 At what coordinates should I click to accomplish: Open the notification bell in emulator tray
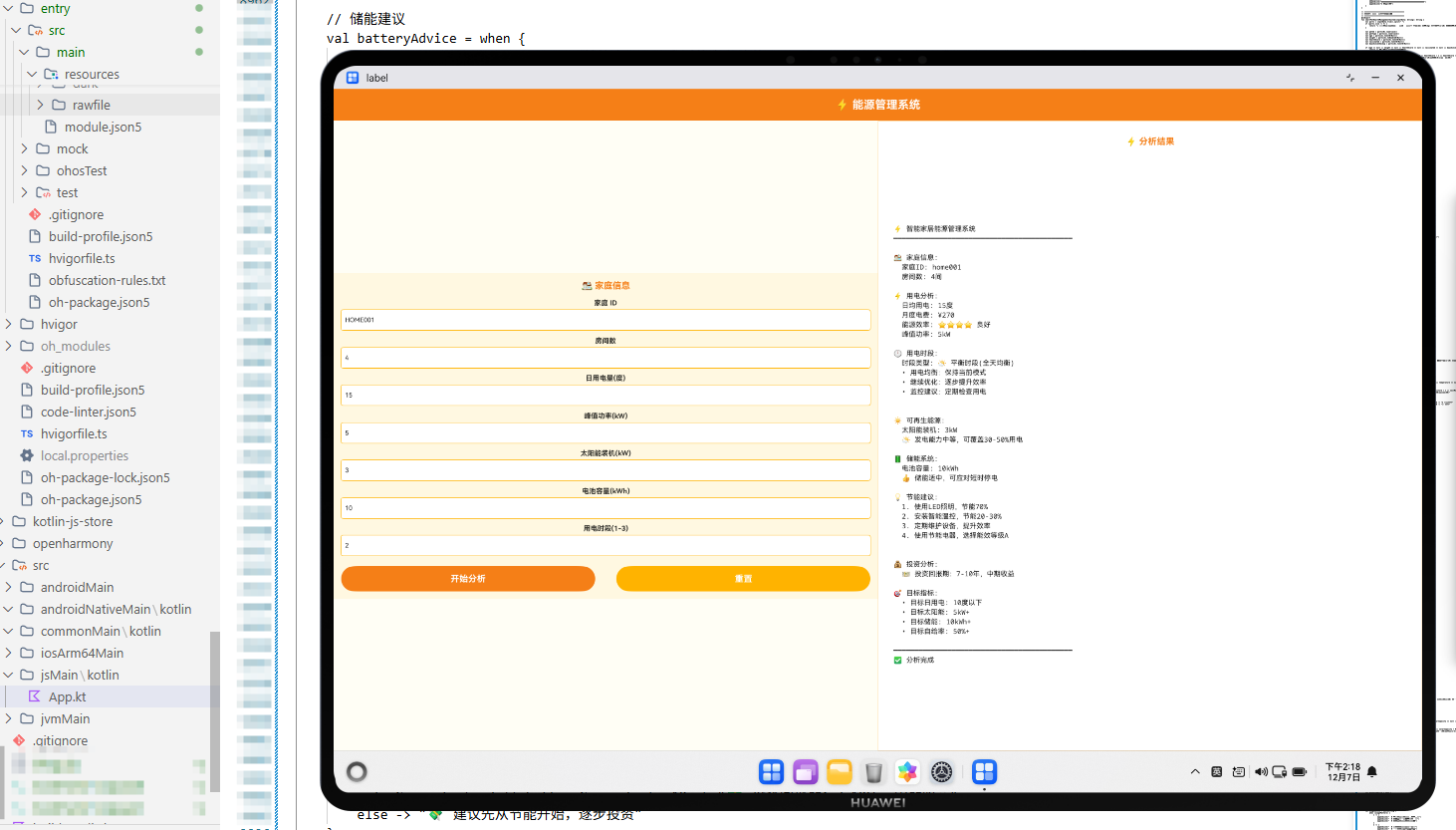[1372, 772]
